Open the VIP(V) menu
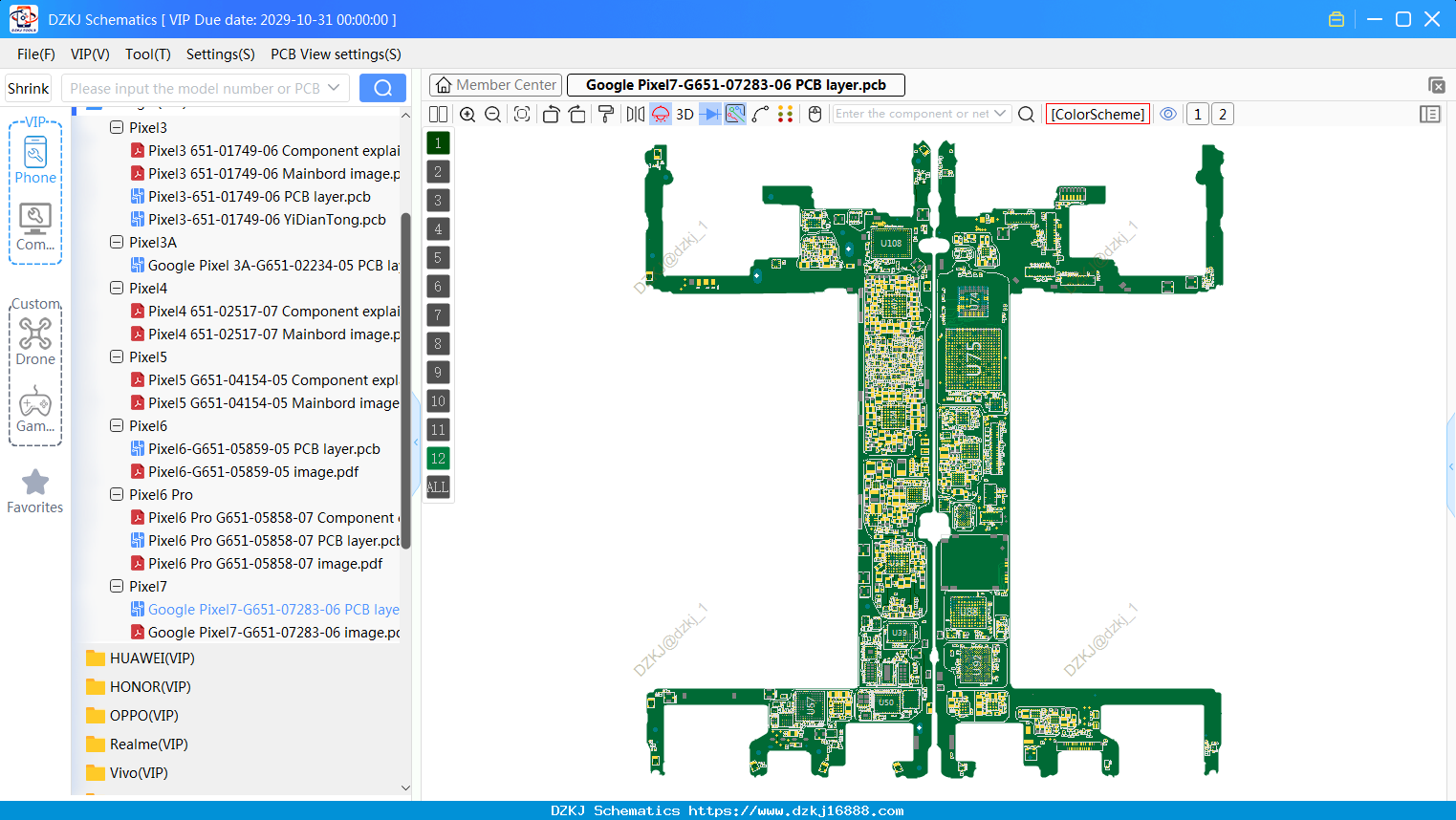Image resolution: width=1456 pixels, height=820 pixels. (90, 54)
